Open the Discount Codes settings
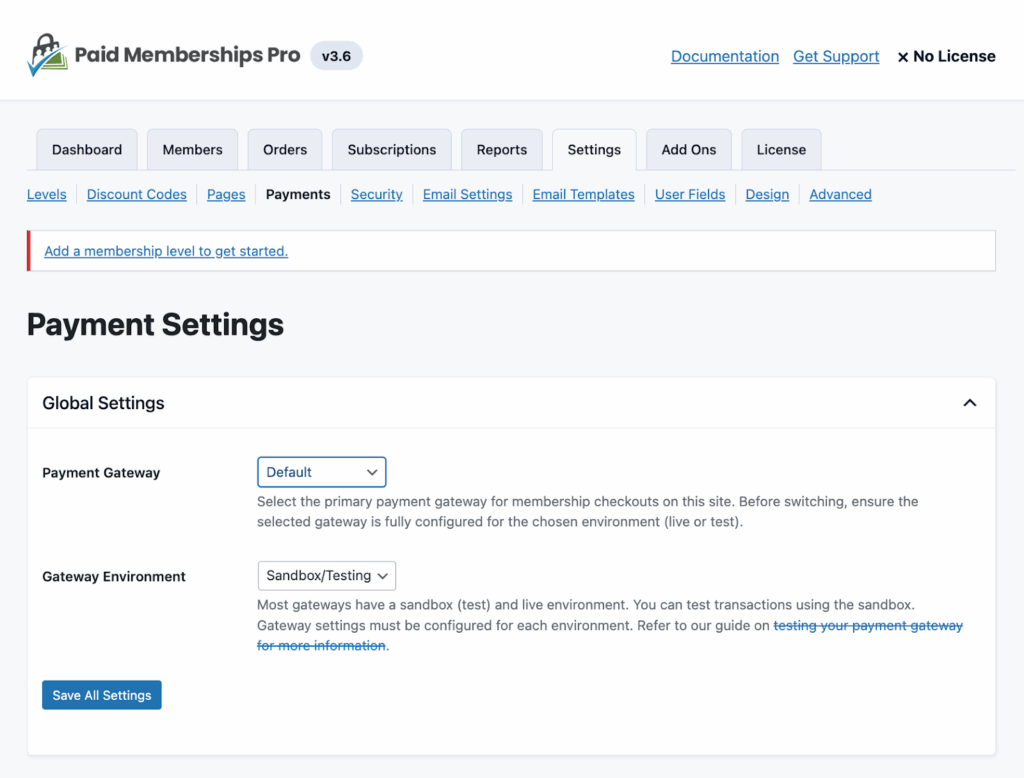 tap(136, 194)
